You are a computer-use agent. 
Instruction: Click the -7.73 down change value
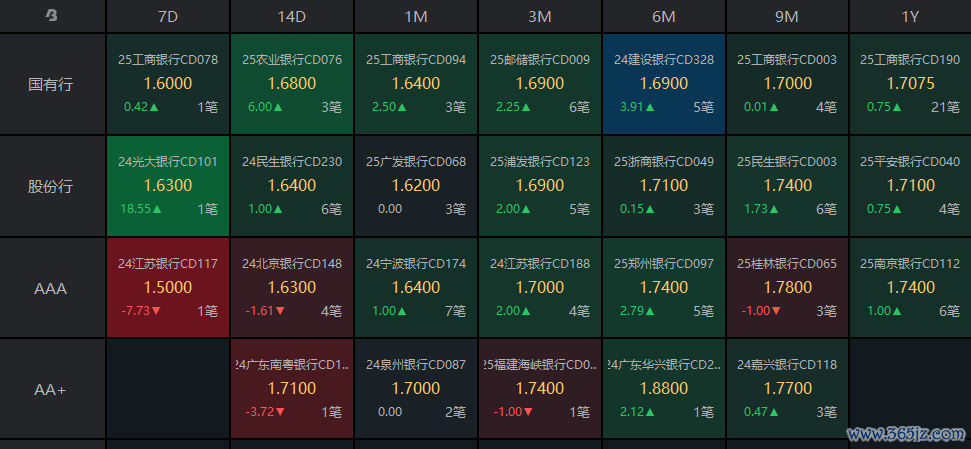click(141, 311)
